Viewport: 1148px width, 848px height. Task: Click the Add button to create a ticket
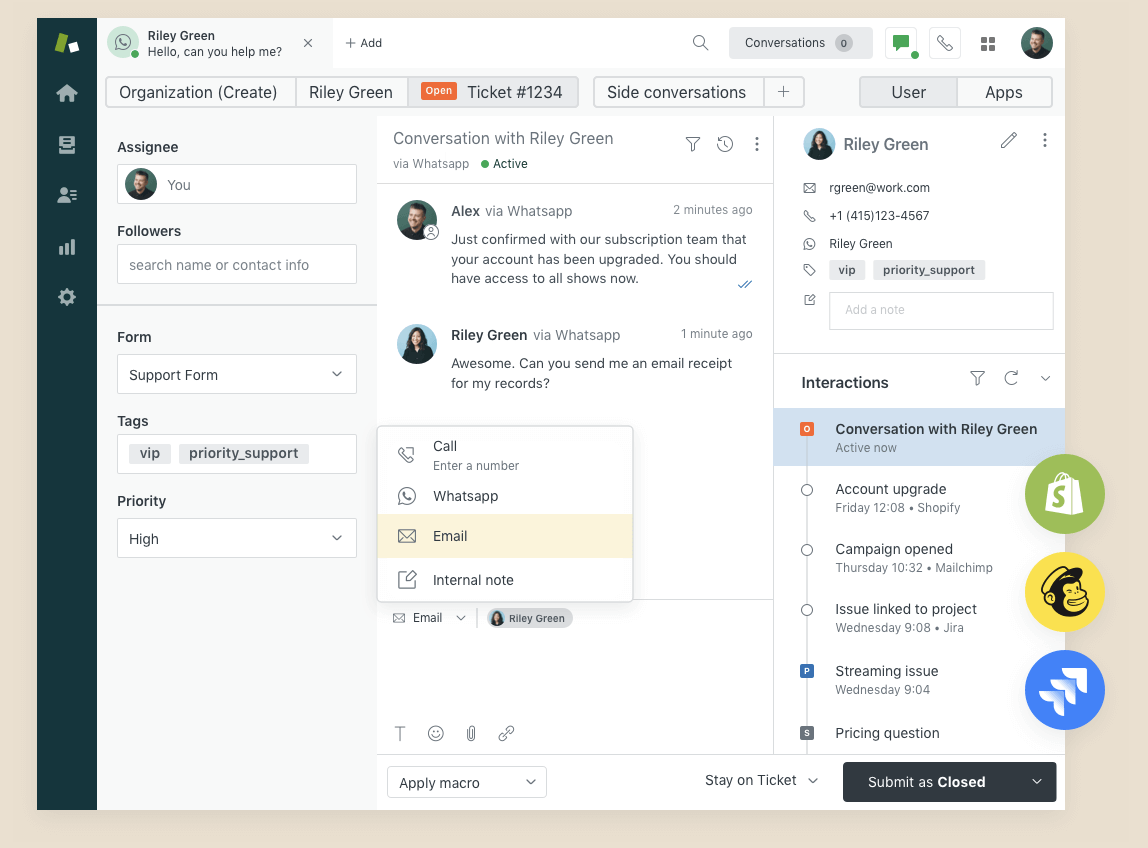coord(363,43)
